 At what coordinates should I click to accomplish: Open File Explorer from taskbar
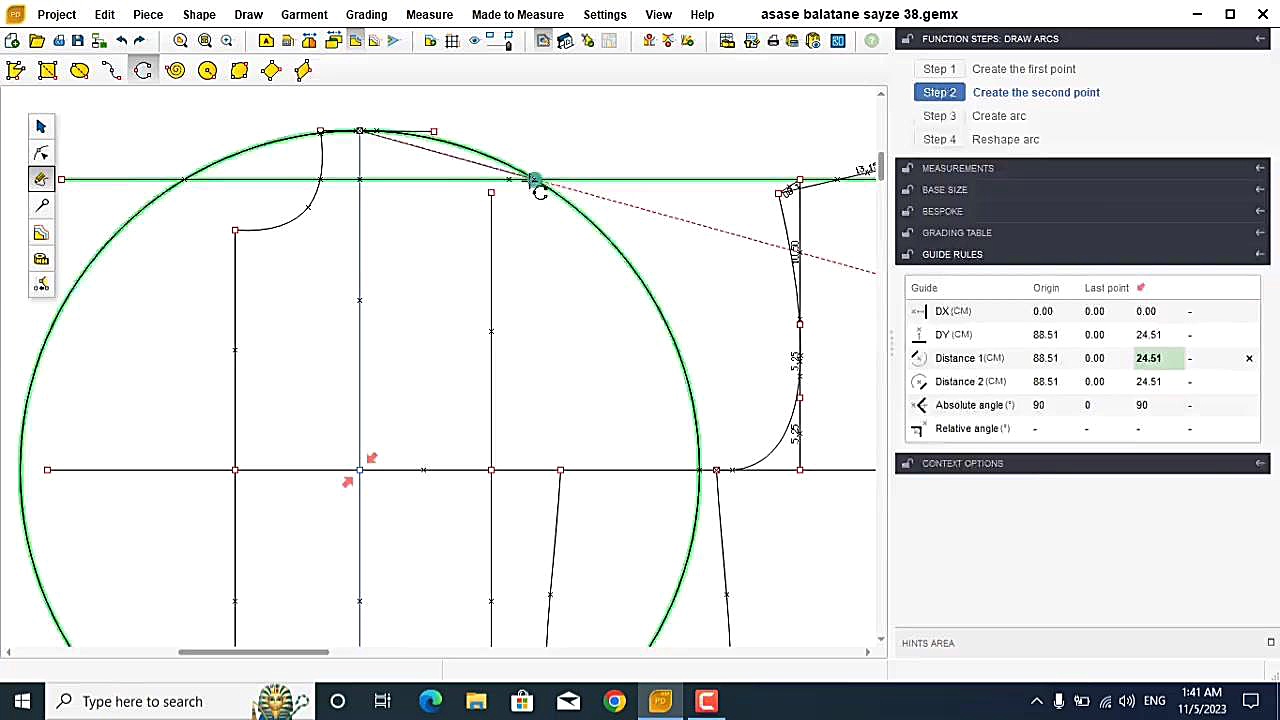(476, 701)
